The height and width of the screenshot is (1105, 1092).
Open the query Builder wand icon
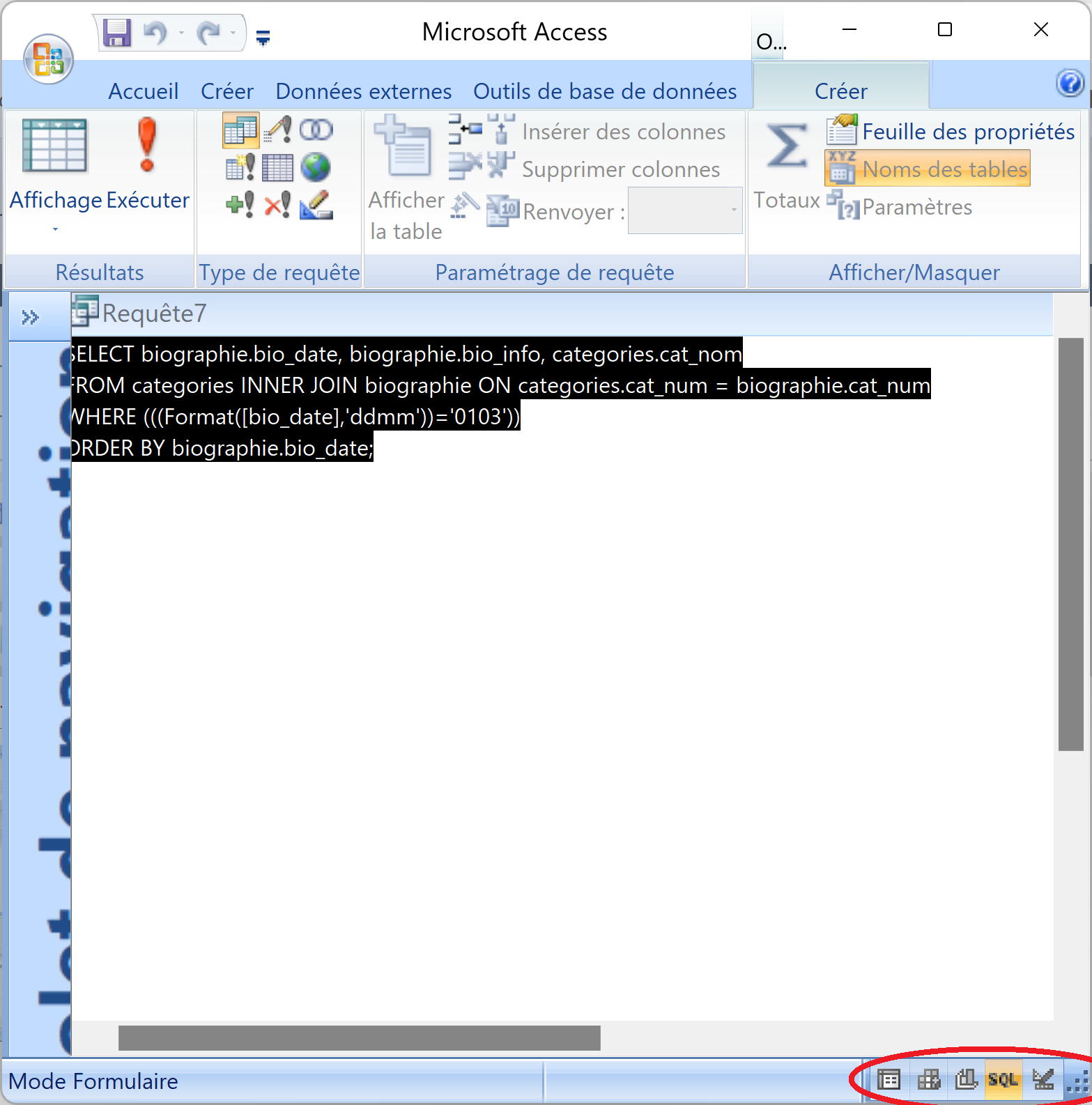point(465,205)
